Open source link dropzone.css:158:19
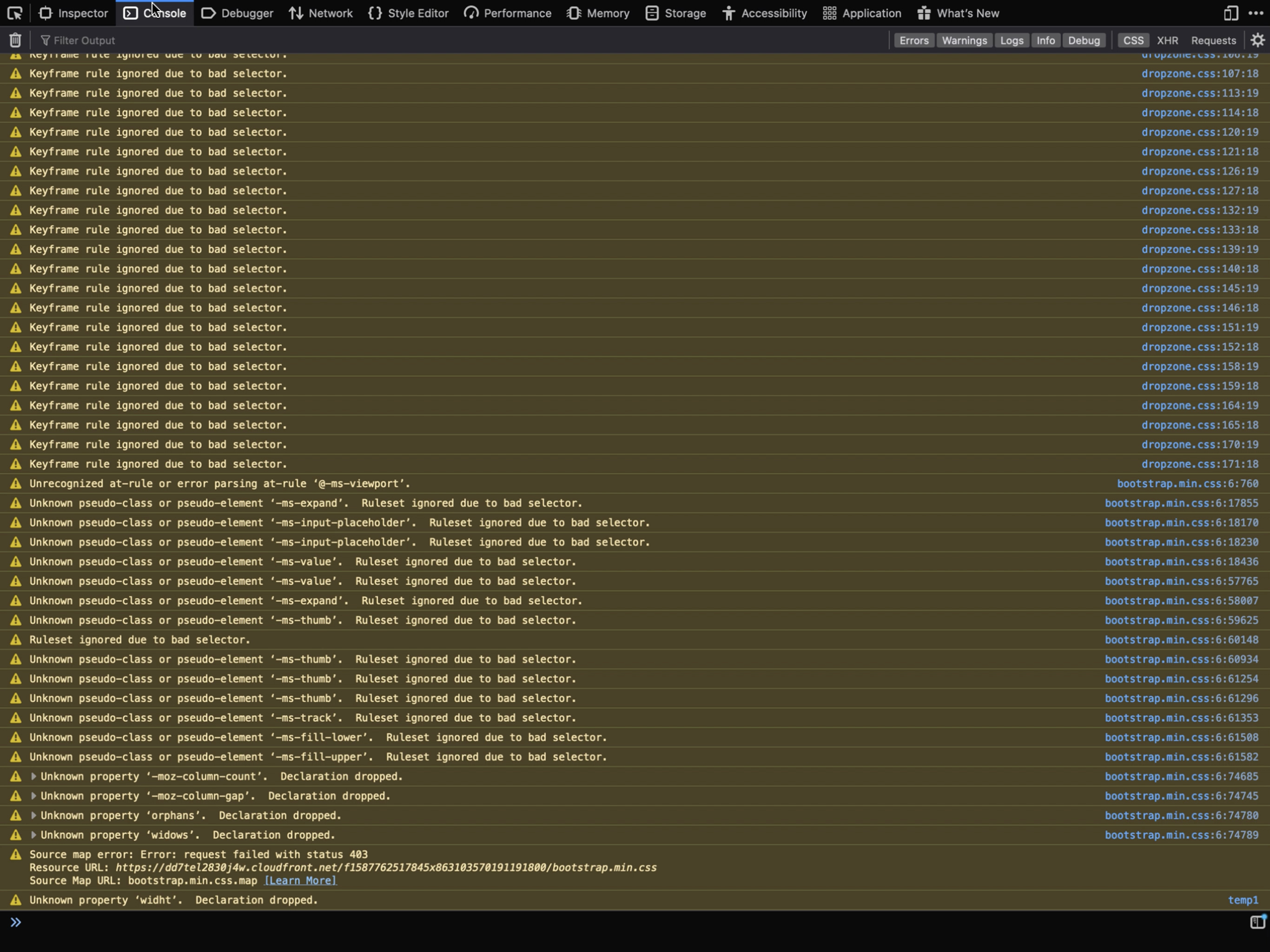Viewport: 1270px width, 952px height. (1199, 366)
